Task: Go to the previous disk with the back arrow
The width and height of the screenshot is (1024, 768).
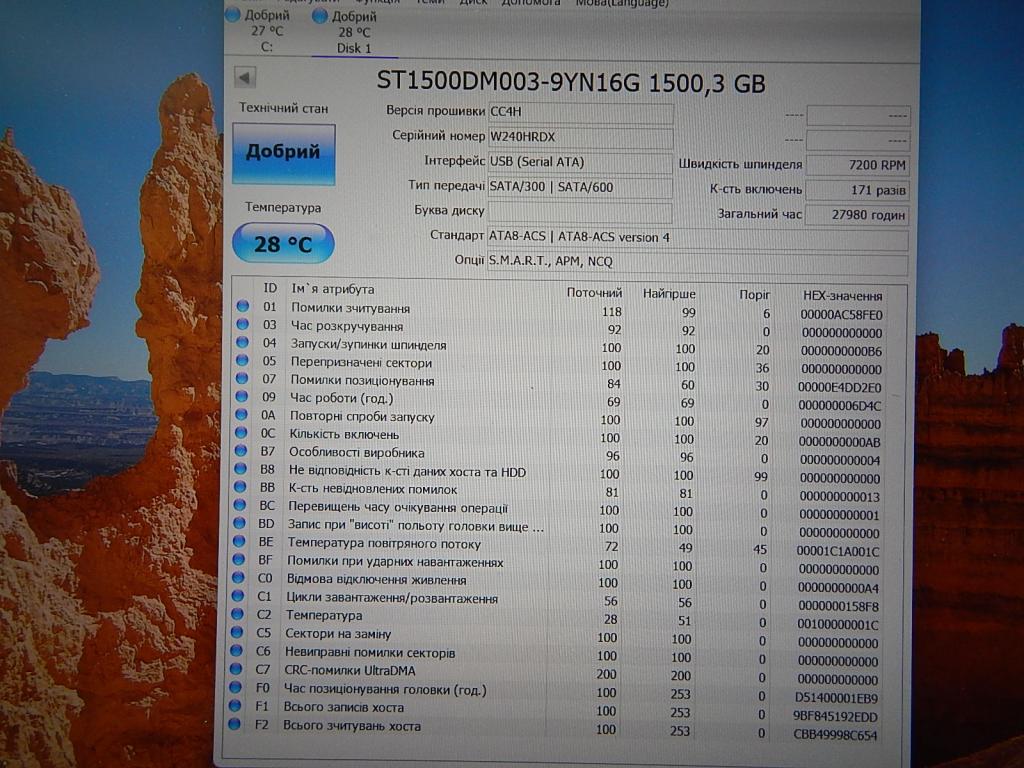Action: pos(245,78)
